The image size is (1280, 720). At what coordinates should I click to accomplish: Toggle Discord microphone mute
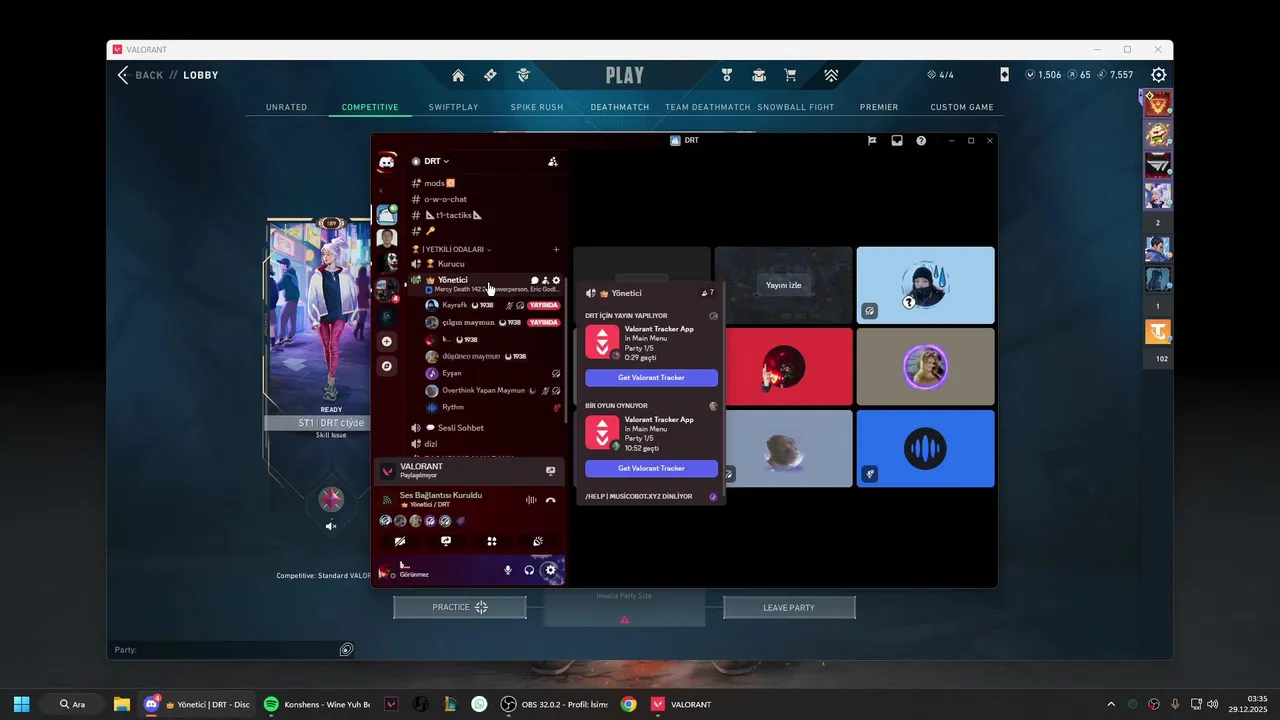coord(508,570)
